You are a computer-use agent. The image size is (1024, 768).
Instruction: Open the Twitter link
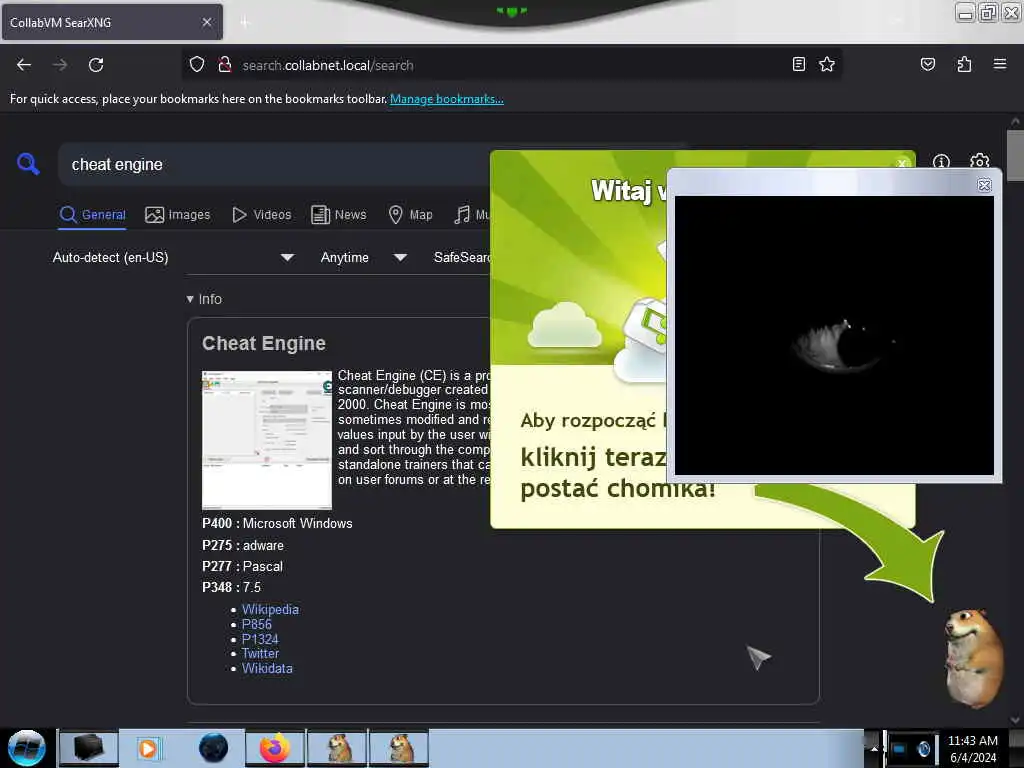tap(261, 654)
